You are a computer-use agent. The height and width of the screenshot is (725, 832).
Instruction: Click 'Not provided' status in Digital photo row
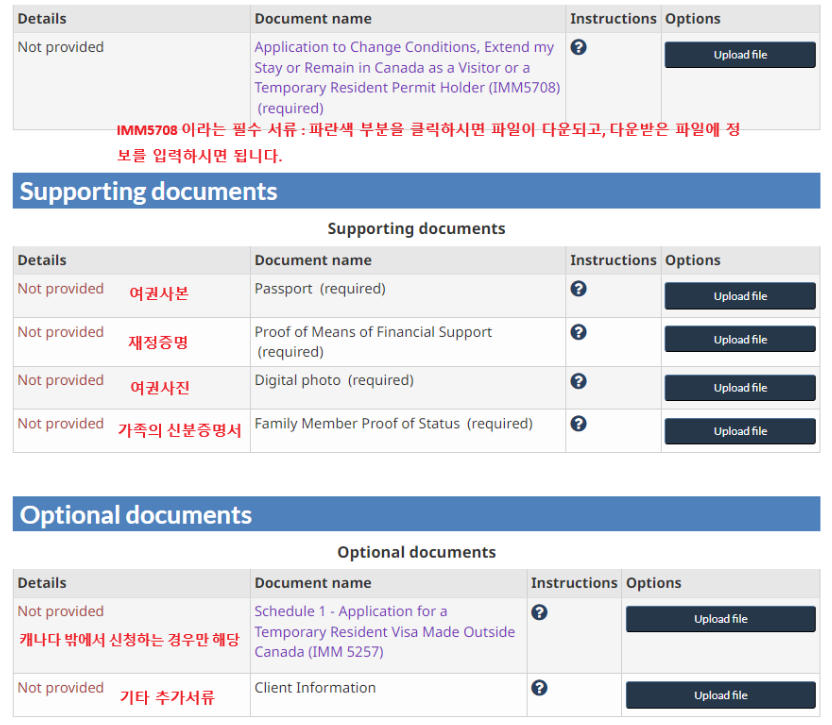(x=60, y=380)
